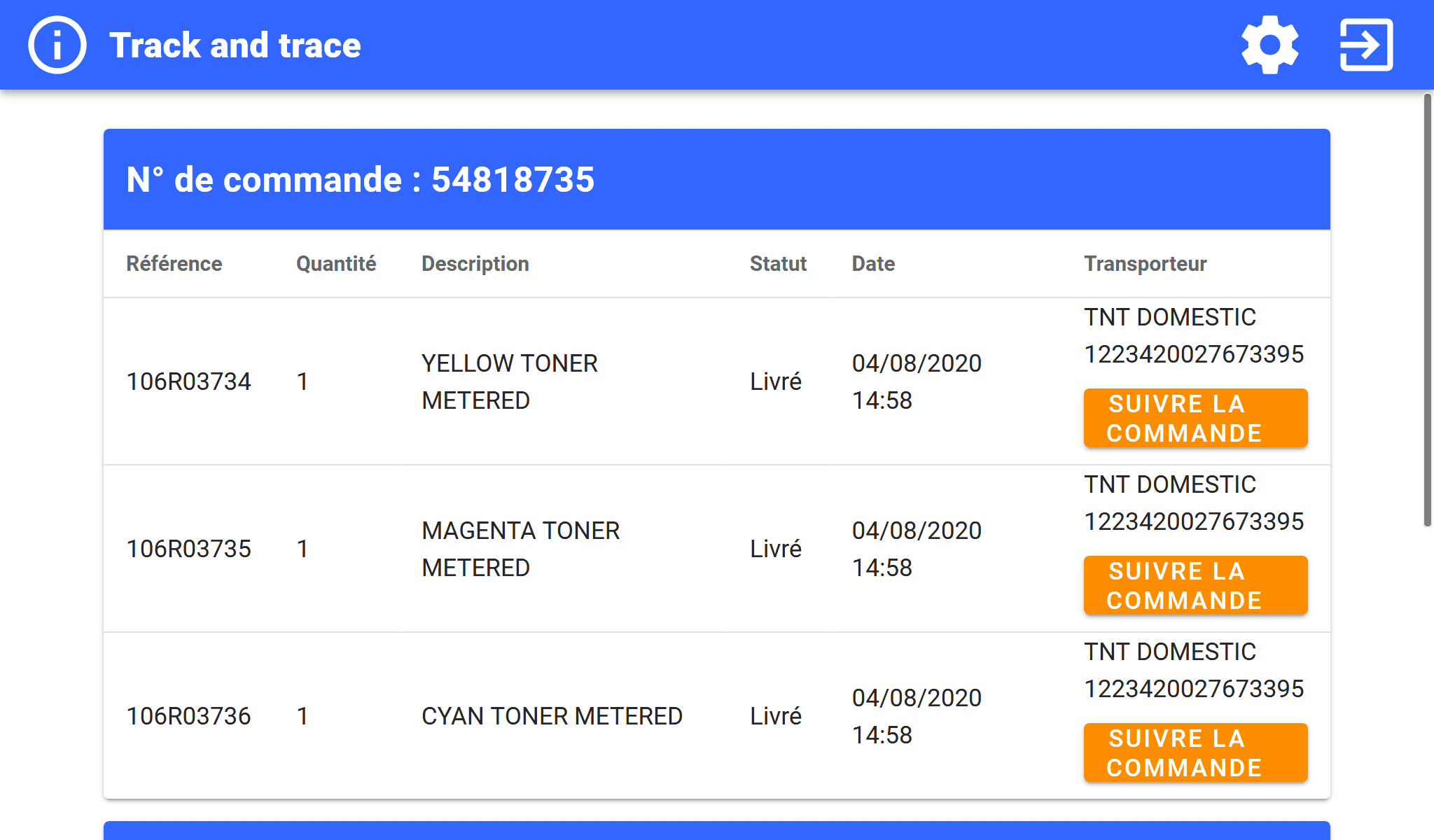Click the Statut column header

(778, 264)
